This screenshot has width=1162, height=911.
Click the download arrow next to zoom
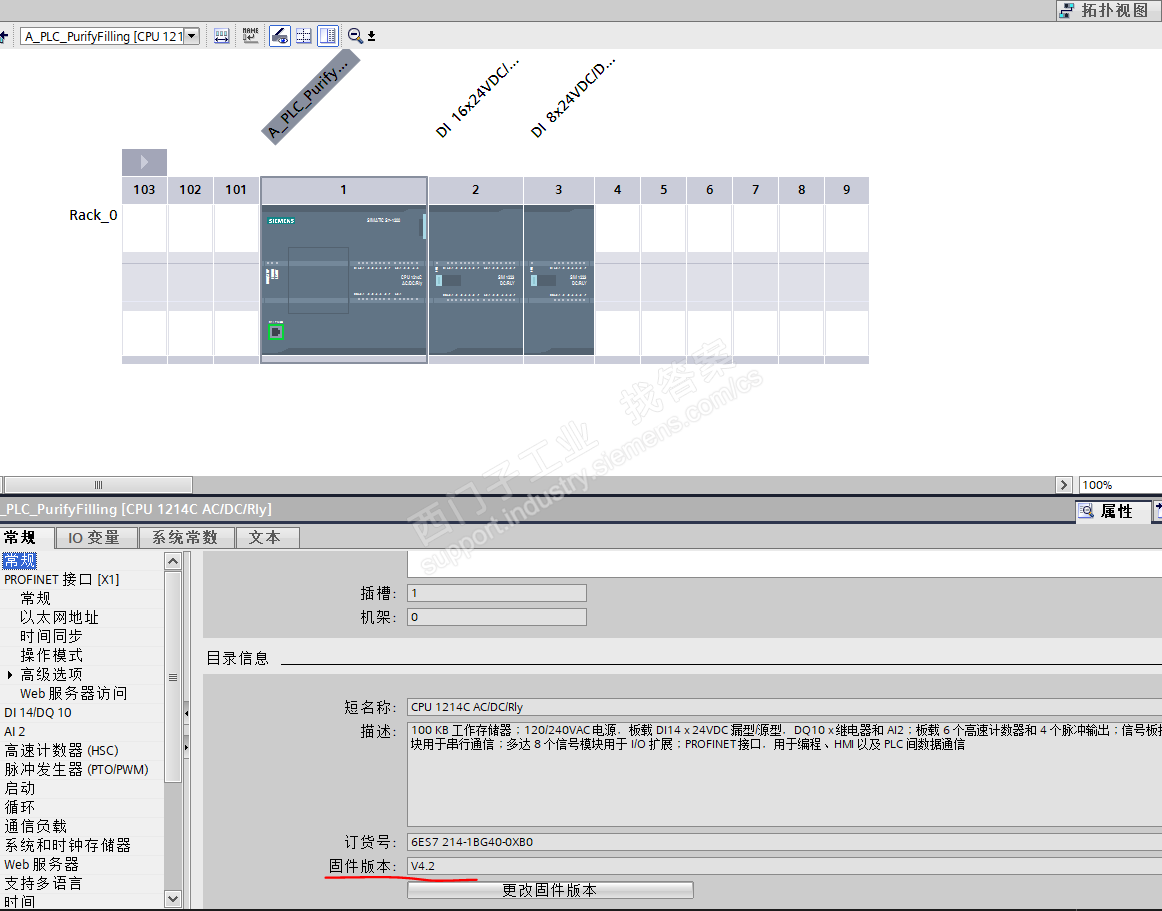(371, 36)
